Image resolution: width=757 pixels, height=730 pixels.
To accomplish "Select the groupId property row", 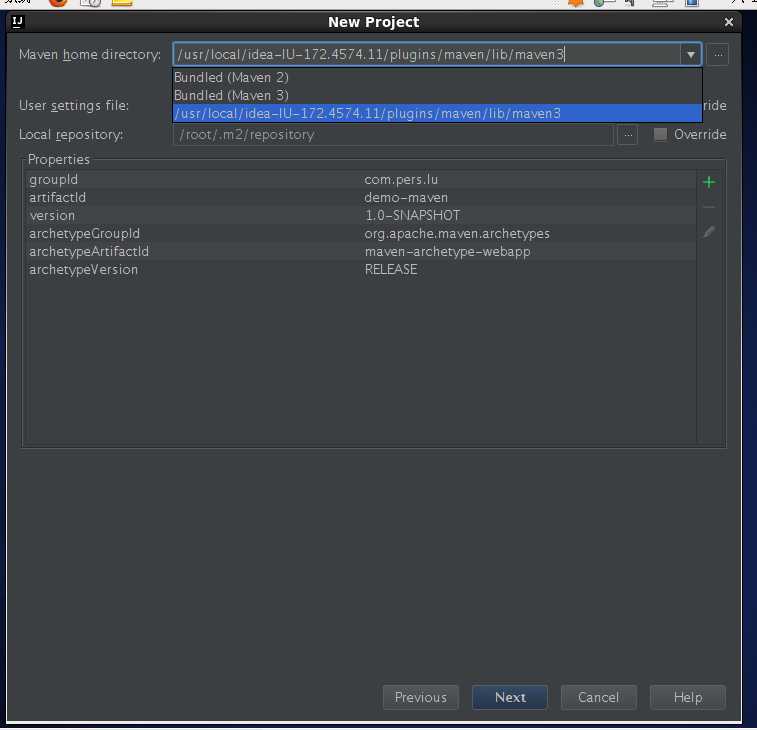I will [x=362, y=180].
